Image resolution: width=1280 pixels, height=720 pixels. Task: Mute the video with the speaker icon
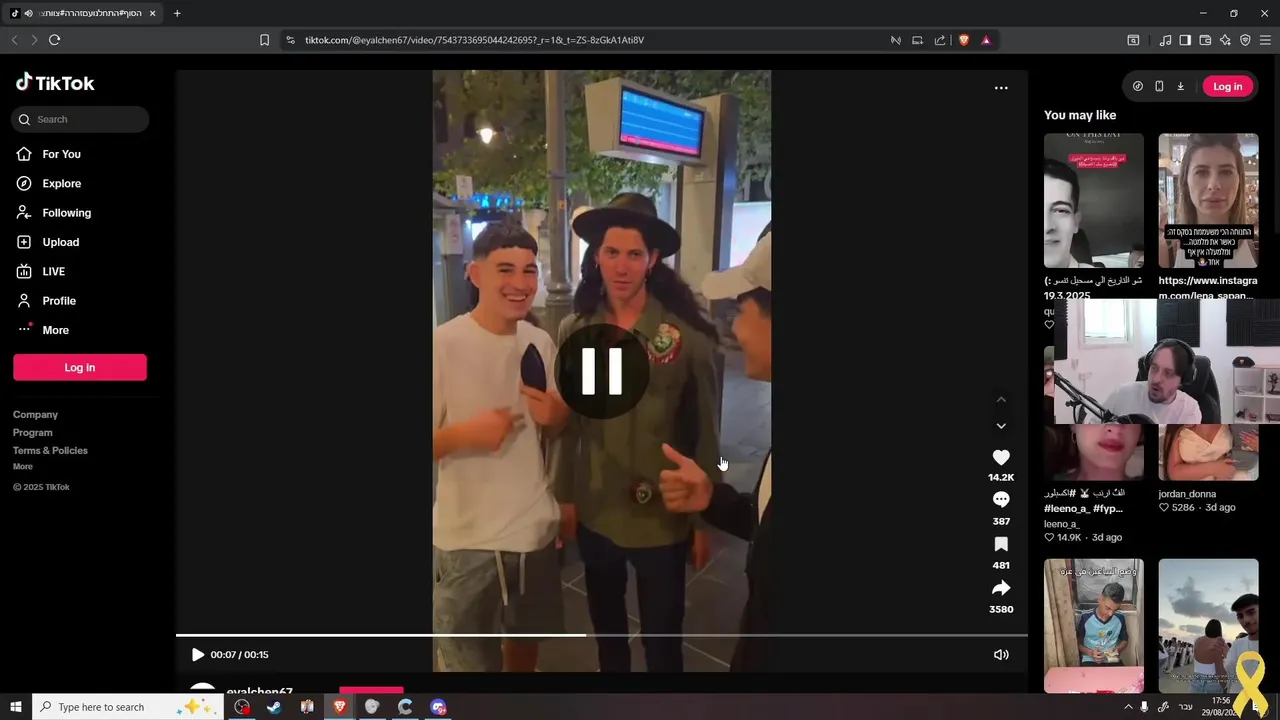[1001, 655]
